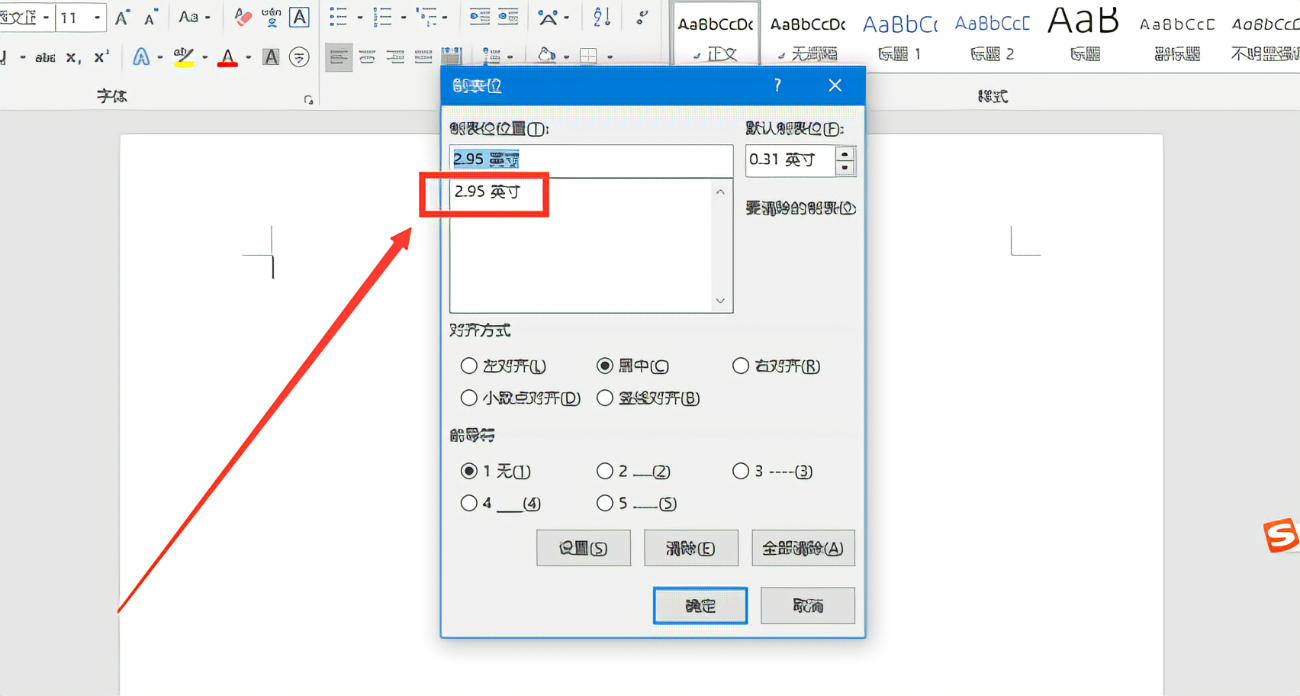Image resolution: width=1300 pixels, height=696 pixels.
Task: Click the Clear (E) button
Action: coord(691,548)
